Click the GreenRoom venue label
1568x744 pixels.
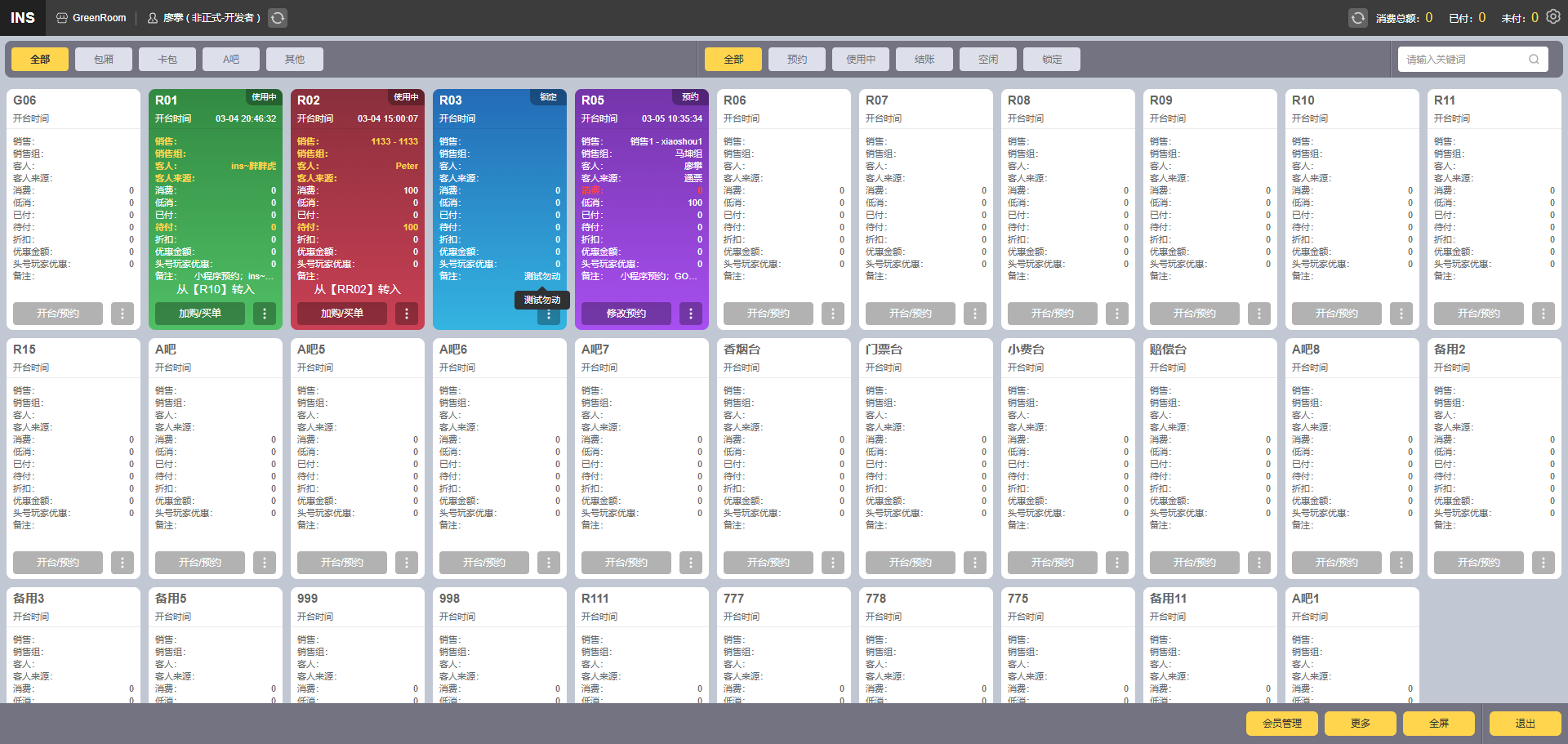pyautogui.click(x=91, y=18)
